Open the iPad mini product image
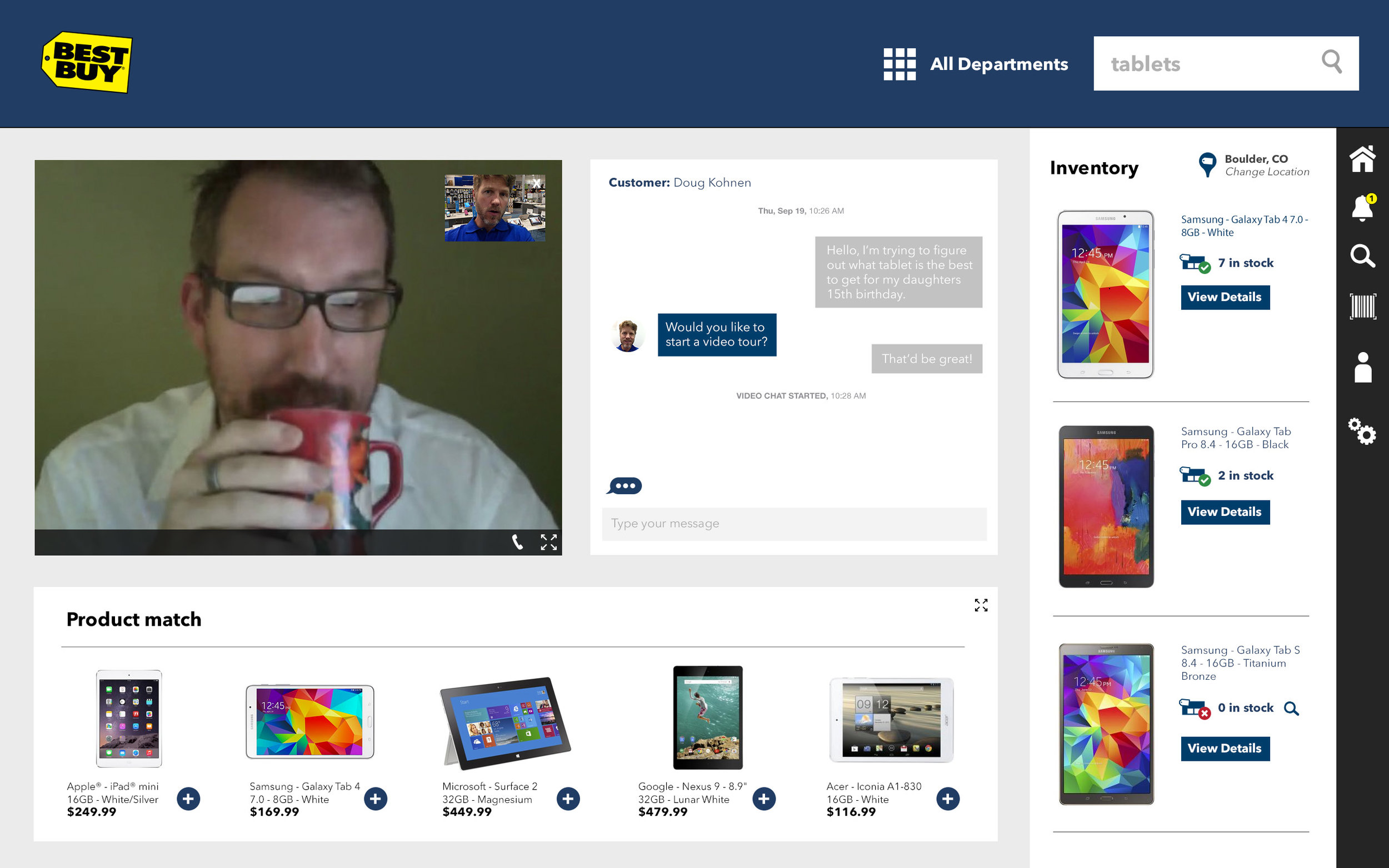Viewport: 1389px width, 868px height. (129, 718)
